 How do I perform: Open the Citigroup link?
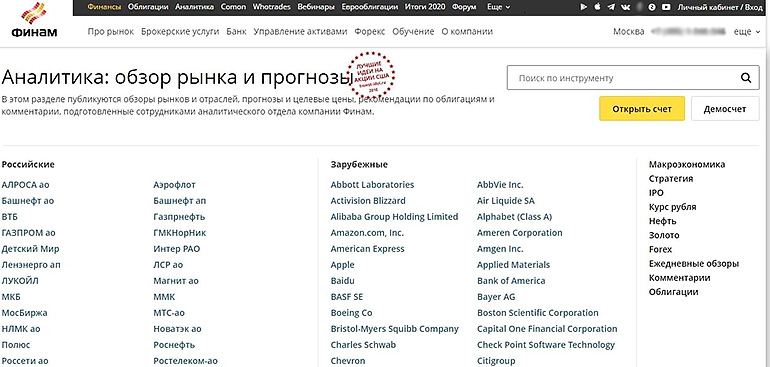pyautogui.click(x=496, y=361)
